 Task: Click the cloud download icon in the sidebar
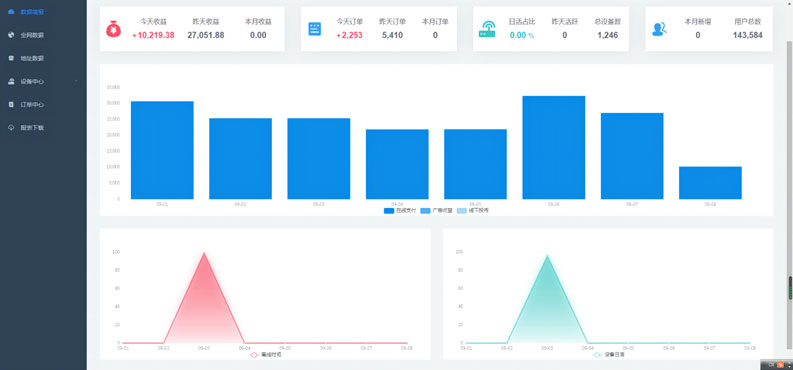(x=11, y=128)
